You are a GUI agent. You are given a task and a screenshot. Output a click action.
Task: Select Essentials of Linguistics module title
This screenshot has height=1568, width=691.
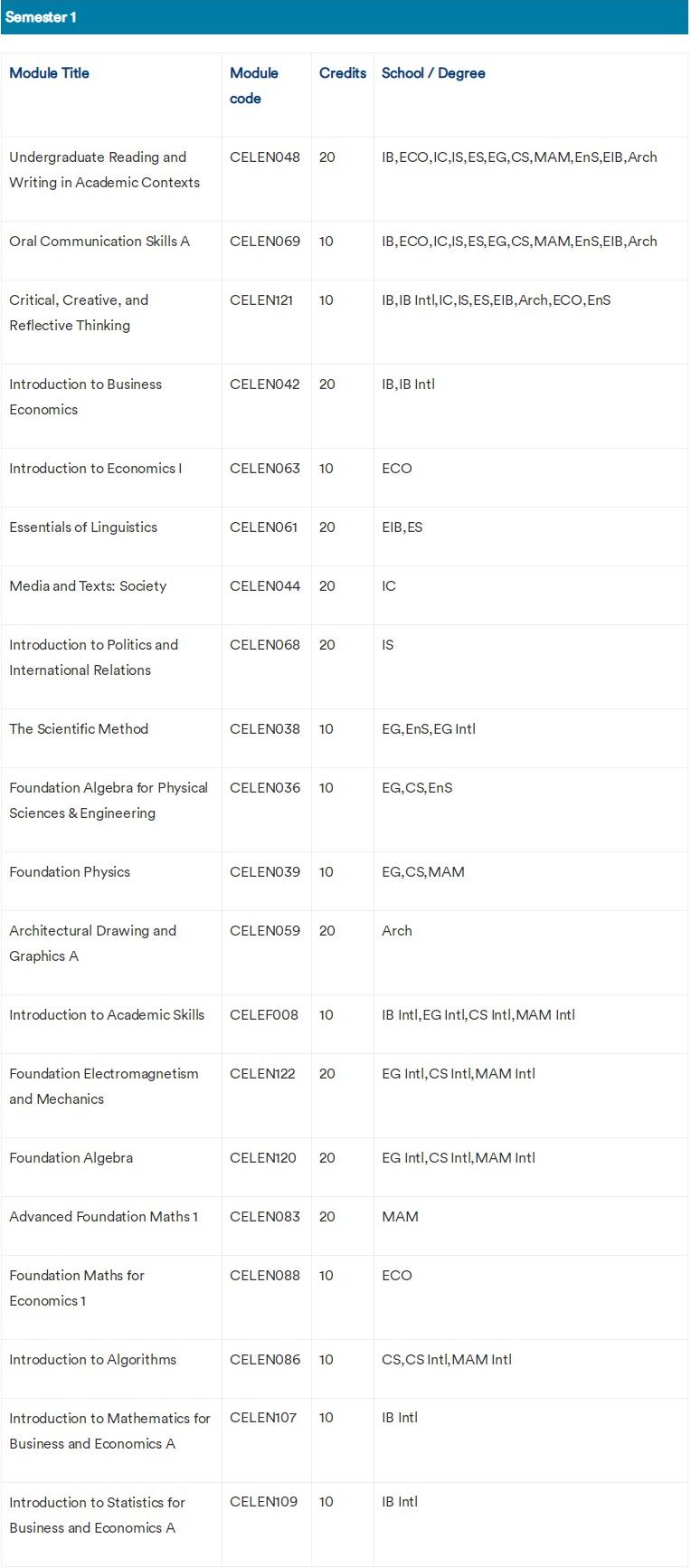pyautogui.click(x=83, y=527)
